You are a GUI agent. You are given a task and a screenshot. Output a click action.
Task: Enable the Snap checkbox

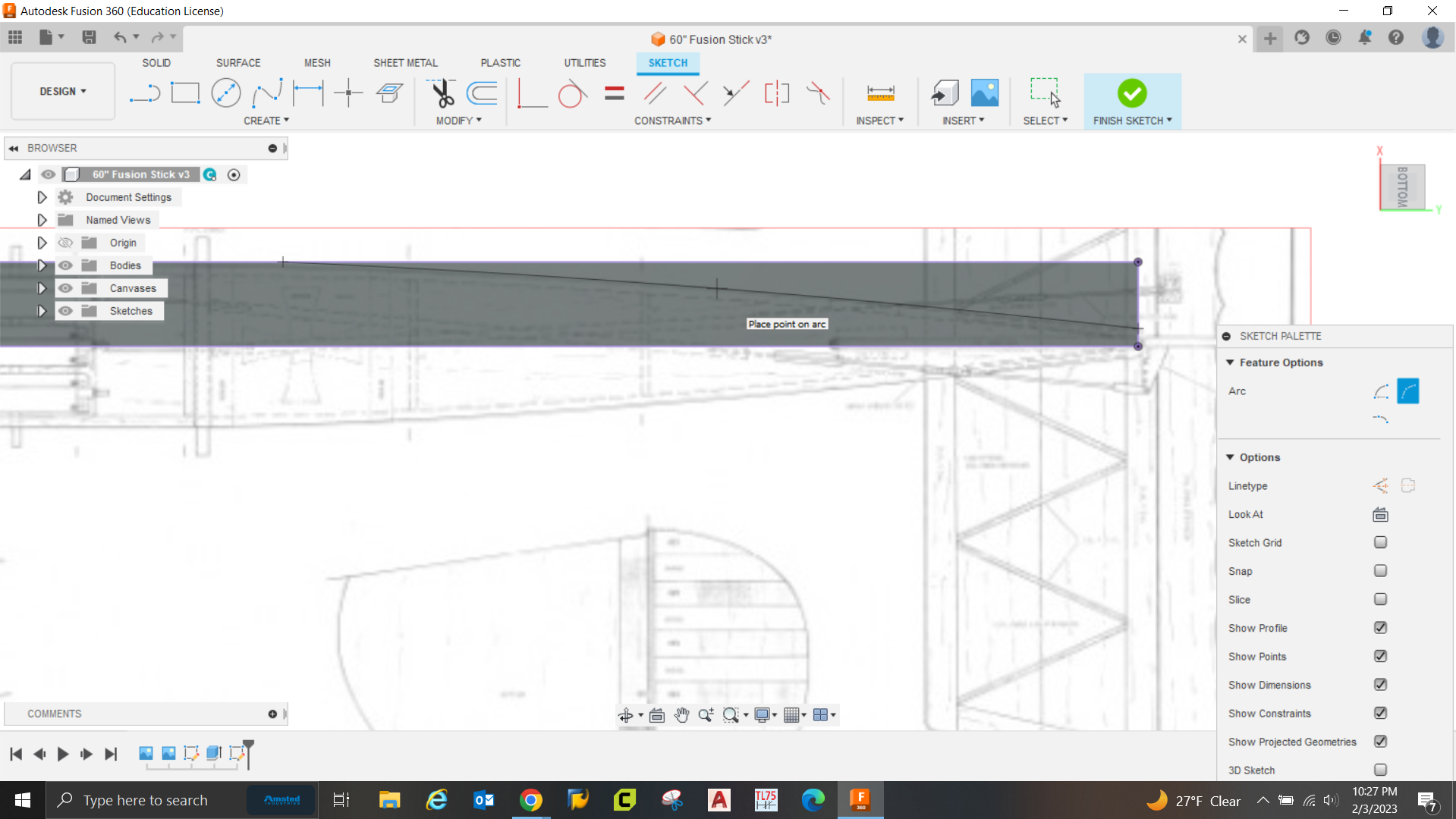pos(1380,571)
